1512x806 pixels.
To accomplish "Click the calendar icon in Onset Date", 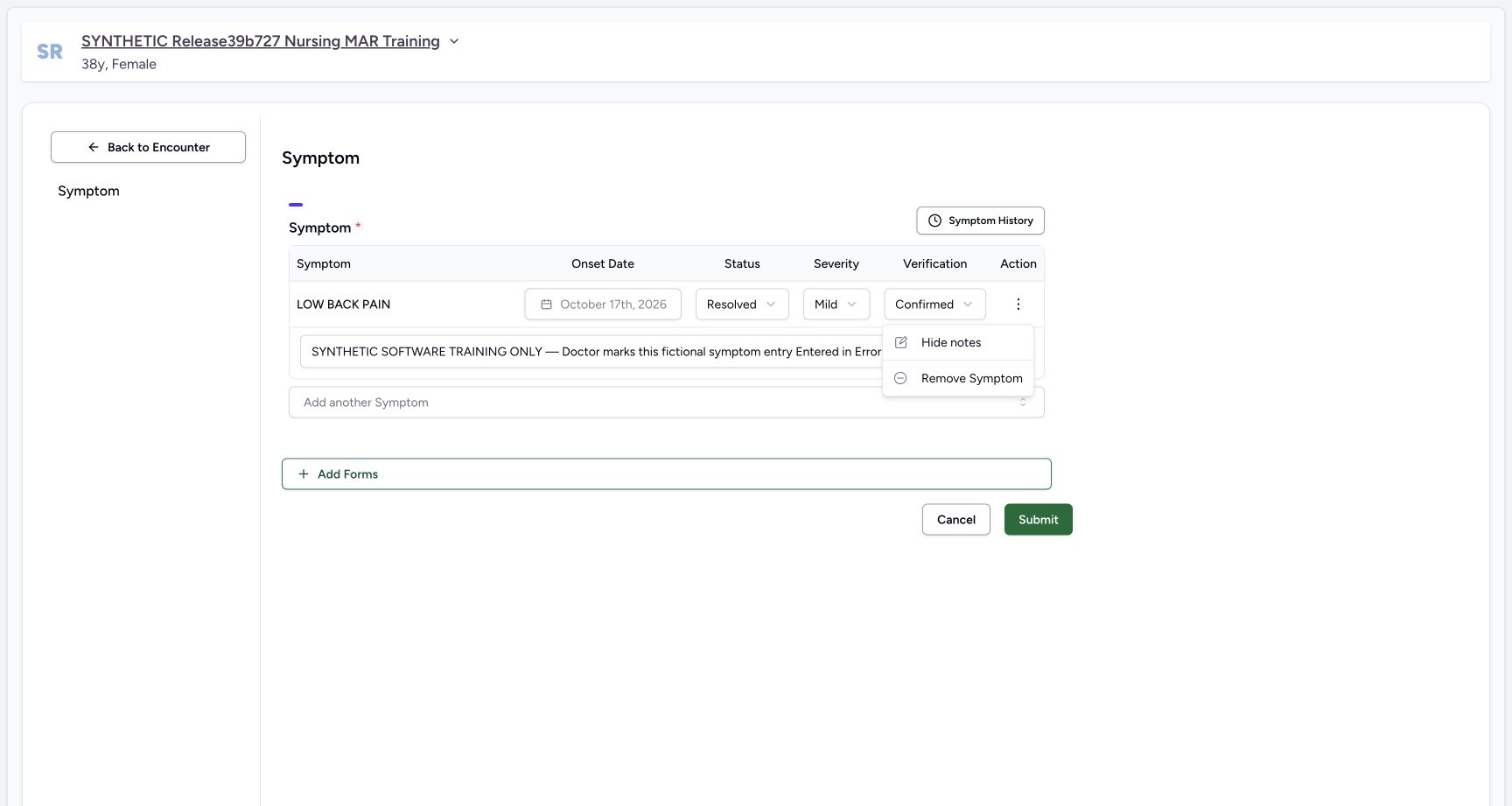I will 546,305.
